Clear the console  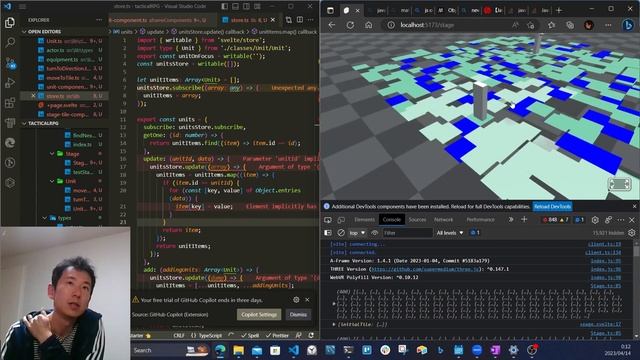[341, 233]
